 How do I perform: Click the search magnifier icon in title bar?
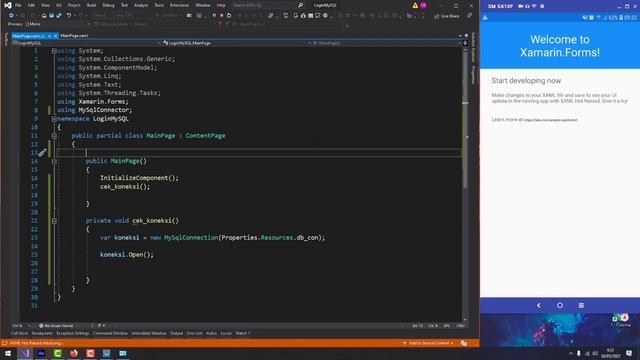coord(301,5)
